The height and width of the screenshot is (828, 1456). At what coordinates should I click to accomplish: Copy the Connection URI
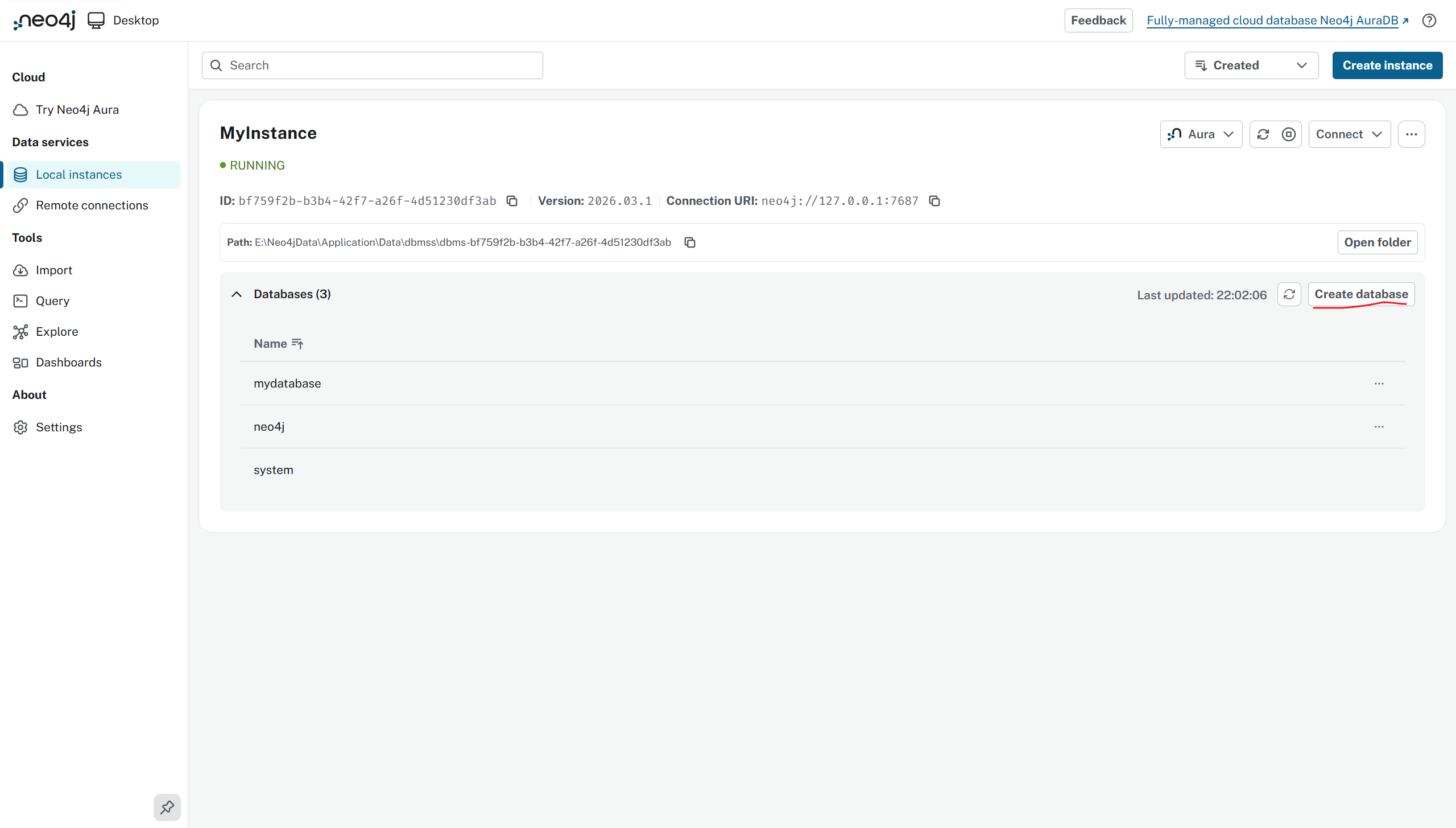point(934,201)
